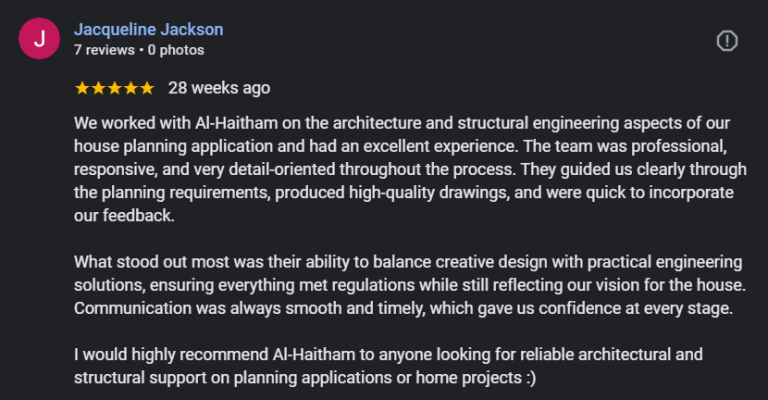Click the pink J profile avatar
This screenshot has width=768, height=400.
[38, 40]
